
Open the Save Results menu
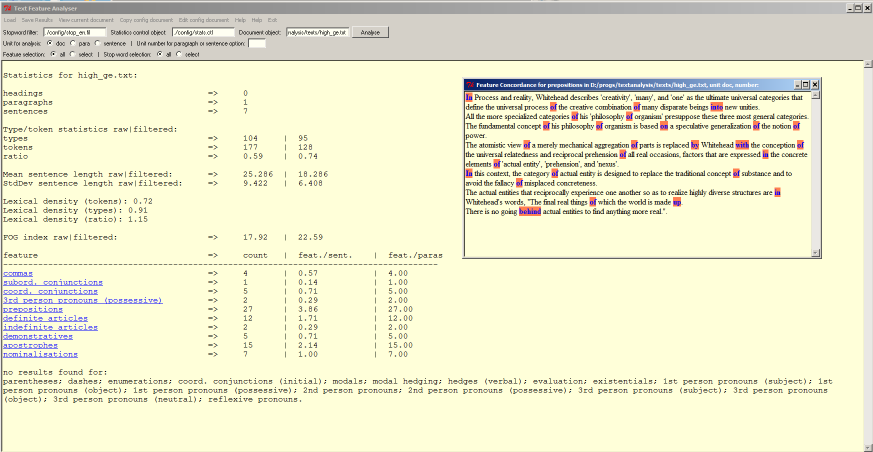[x=36, y=20]
